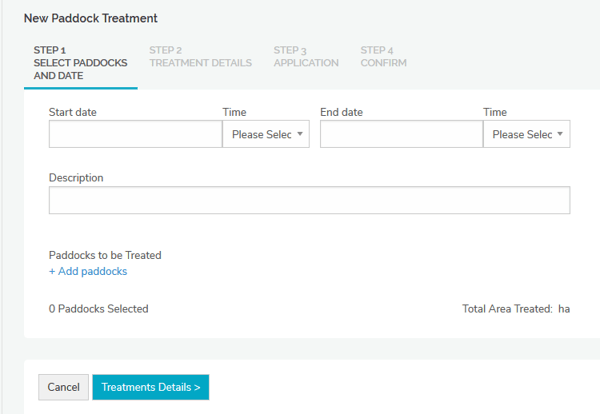Click the 'End date' label
The image size is (600, 414).
[x=341, y=112]
